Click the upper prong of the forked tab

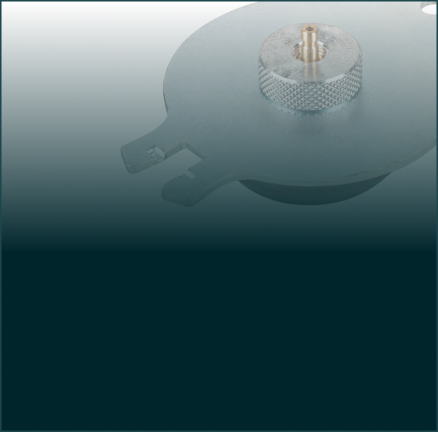(x=147, y=157)
